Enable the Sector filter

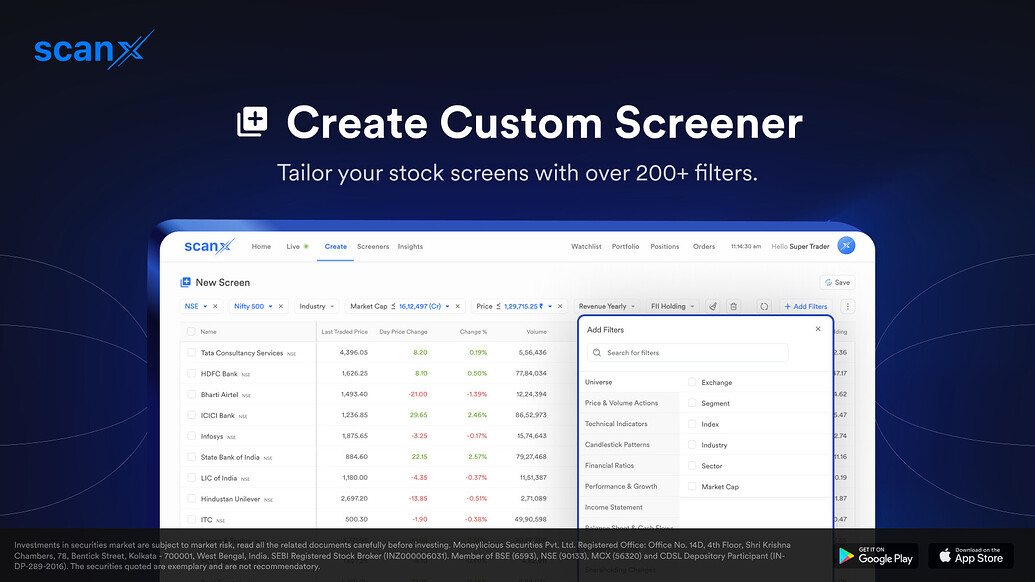tap(692, 465)
